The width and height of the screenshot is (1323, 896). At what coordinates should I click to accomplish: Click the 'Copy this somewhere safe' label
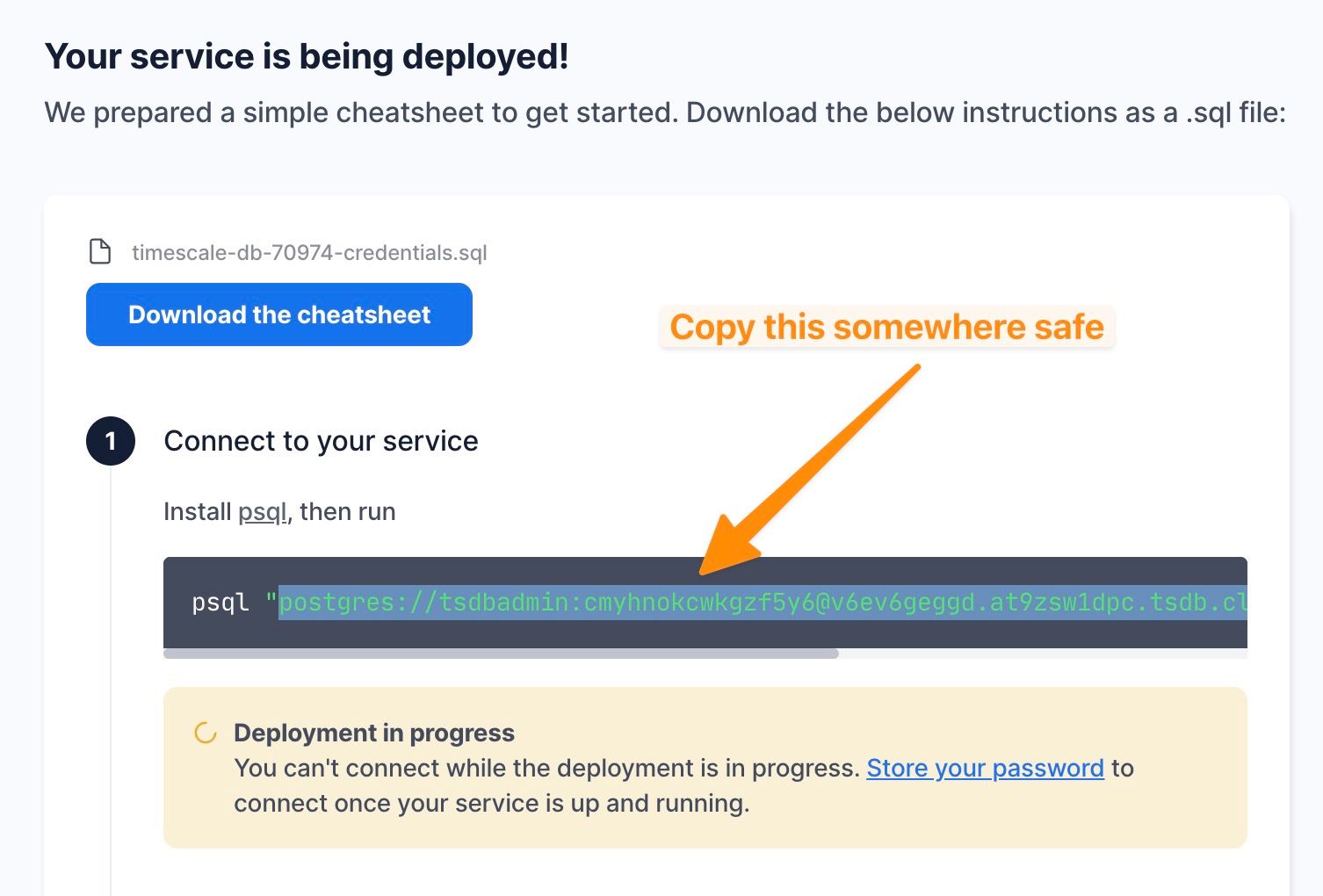[x=886, y=327]
